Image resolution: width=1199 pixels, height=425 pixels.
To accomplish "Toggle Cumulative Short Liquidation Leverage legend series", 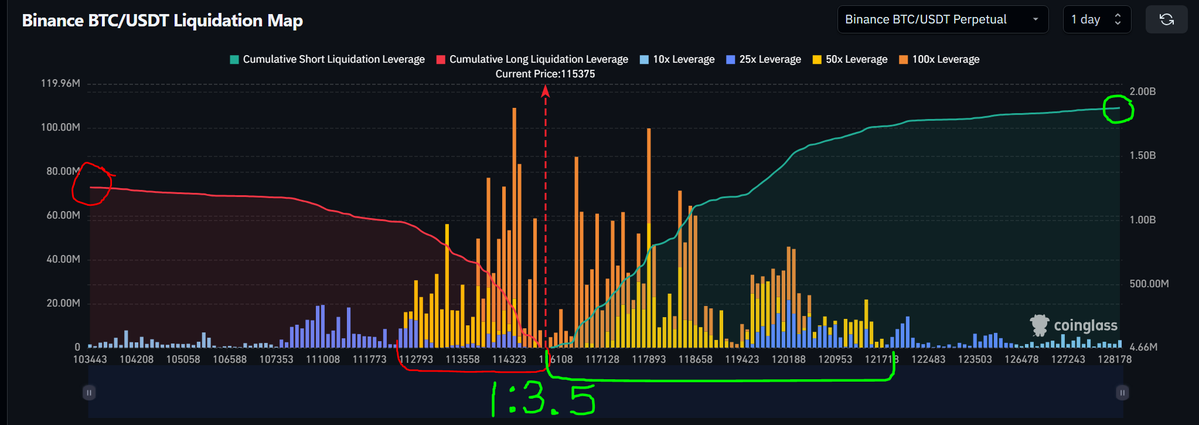I will (327, 59).
